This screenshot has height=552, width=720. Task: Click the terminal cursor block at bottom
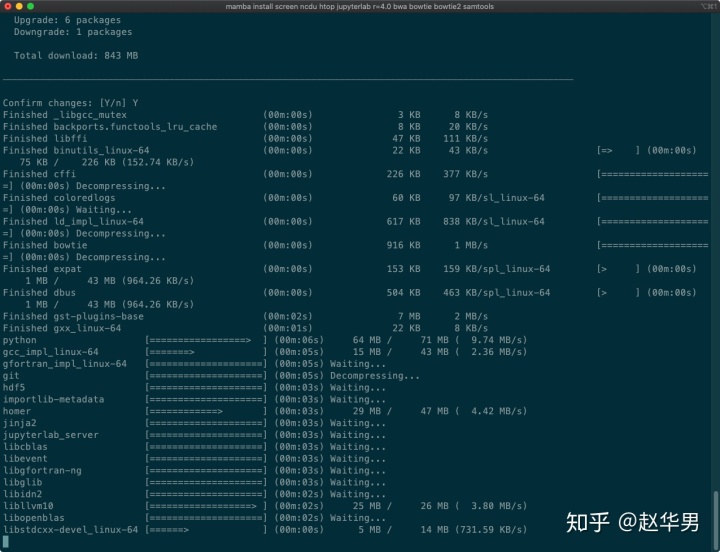coord(6,542)
